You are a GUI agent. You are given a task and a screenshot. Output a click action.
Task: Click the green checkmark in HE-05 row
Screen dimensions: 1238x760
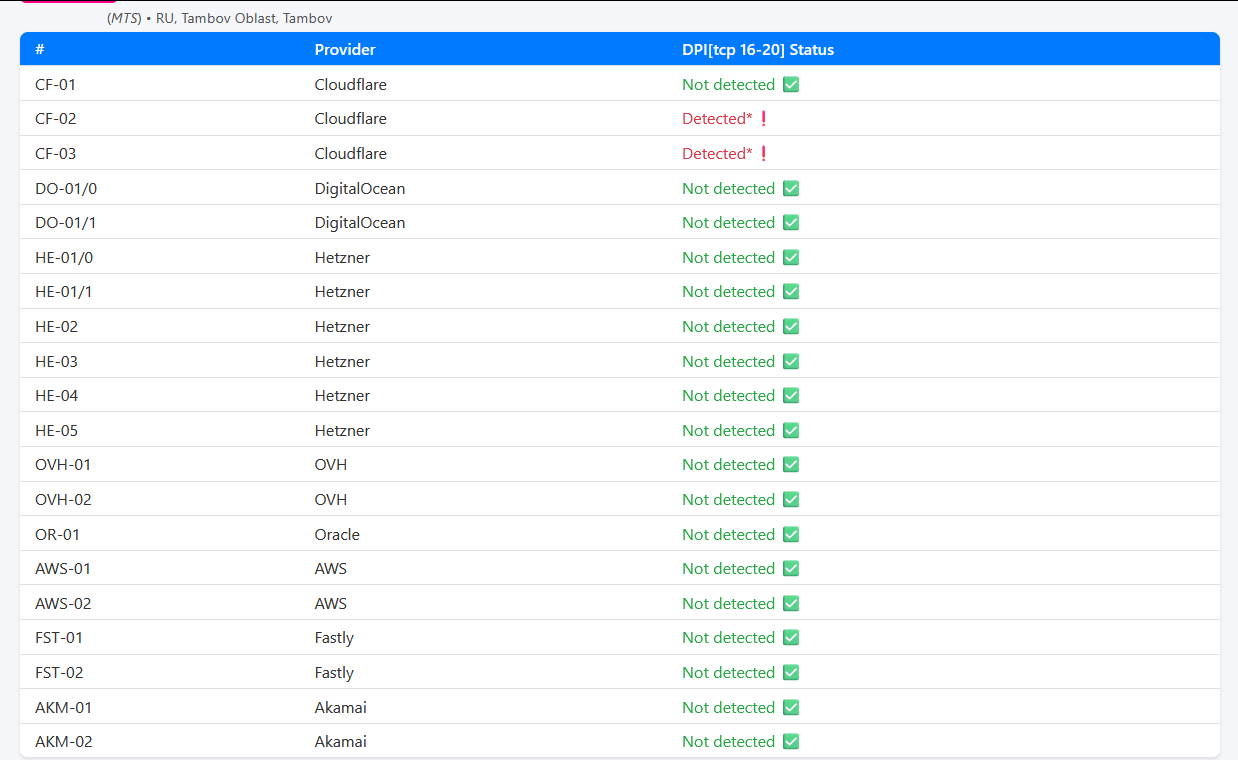[791, 431]
